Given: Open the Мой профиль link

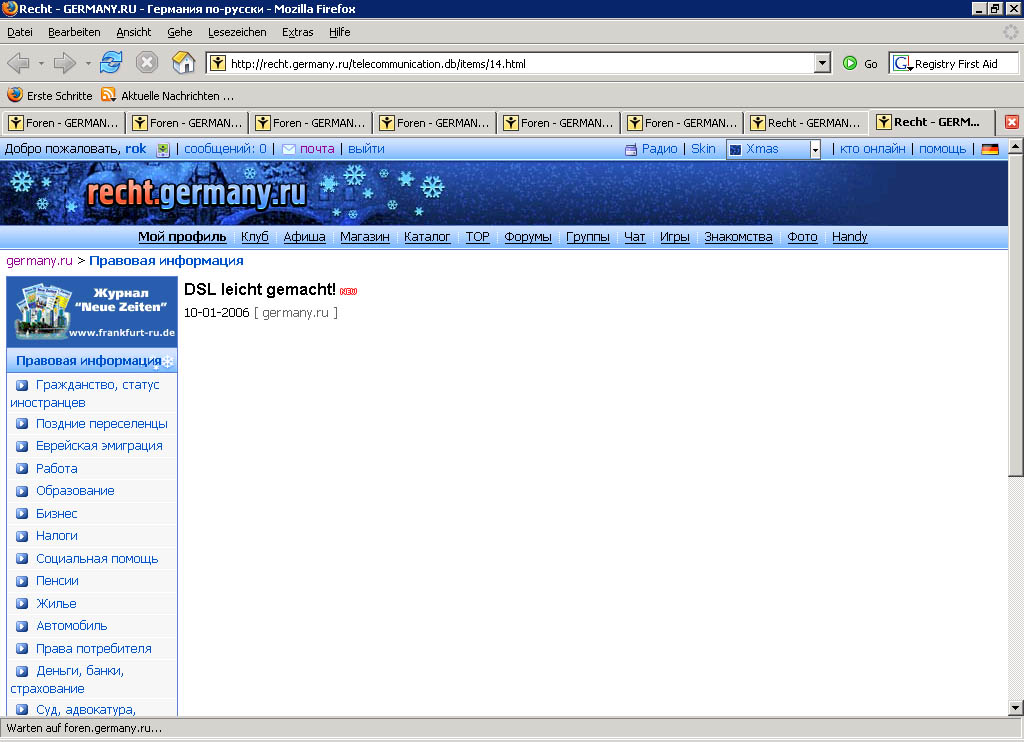Looking at the screenshot, I should (x=182, y=236).
